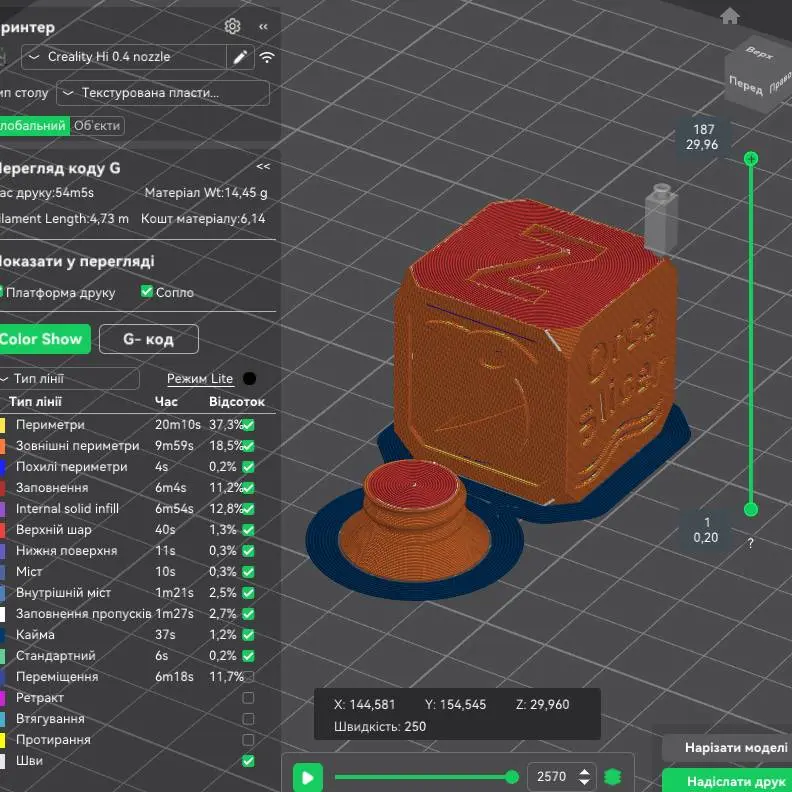The width and height of the screenshot is (792, 792).
Task: Click the Відсоток column header
Action: 237,402
